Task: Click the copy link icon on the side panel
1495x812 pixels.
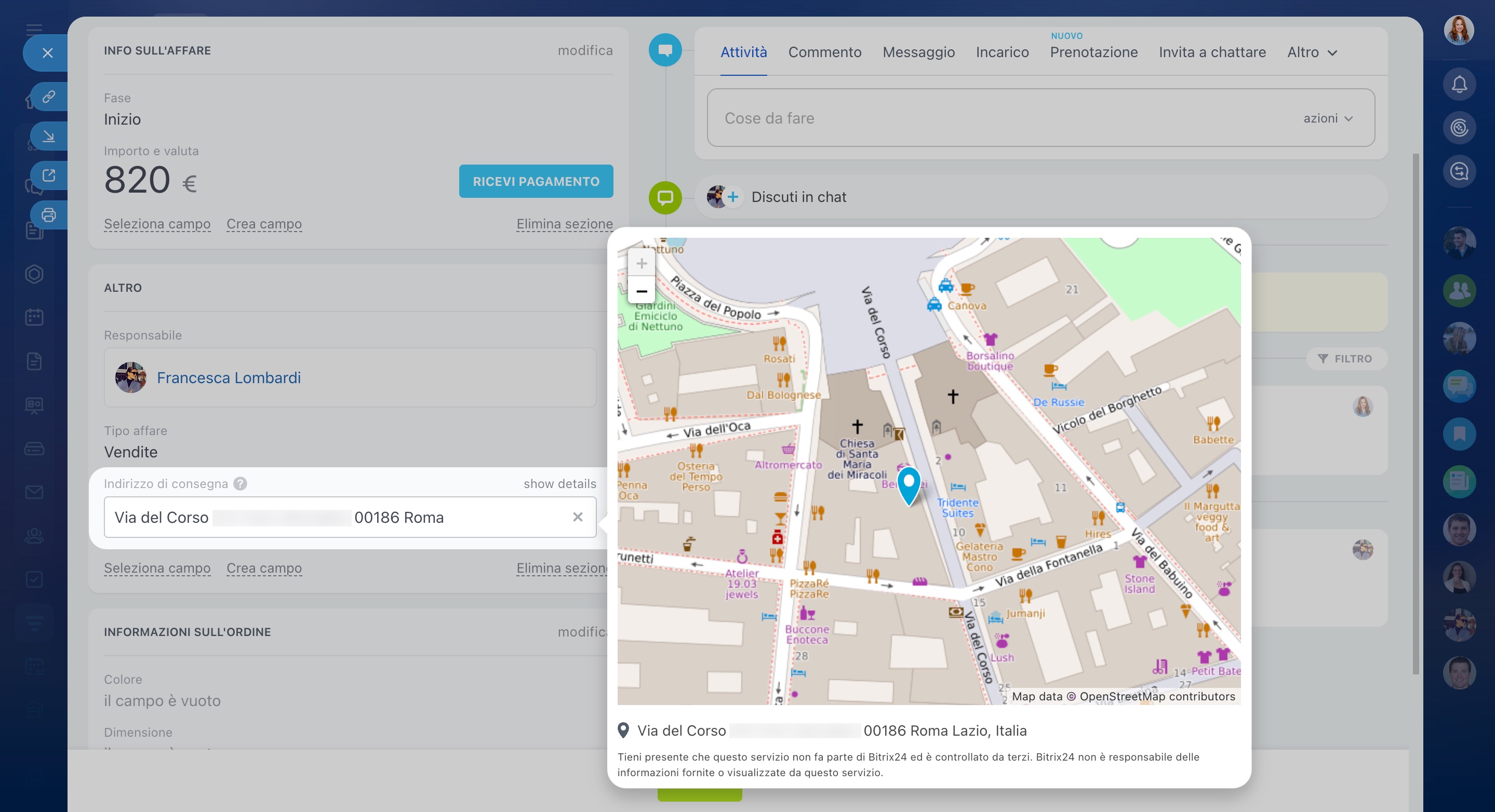Action: (49, 96)
